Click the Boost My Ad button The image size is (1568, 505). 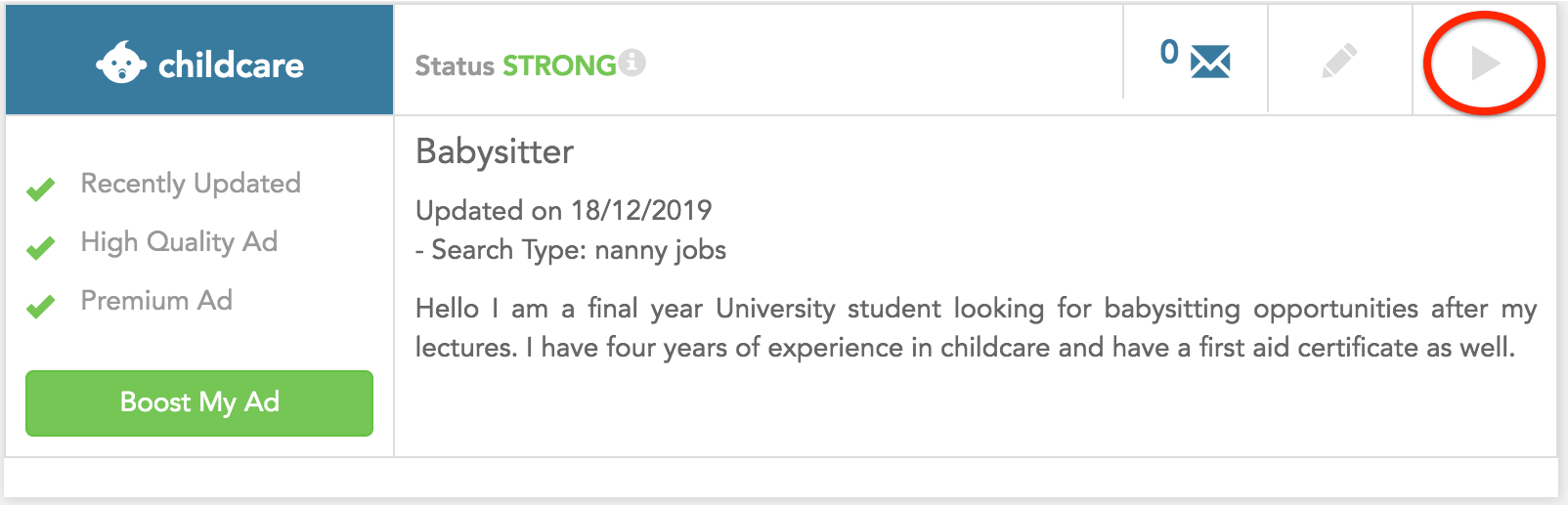199,402
